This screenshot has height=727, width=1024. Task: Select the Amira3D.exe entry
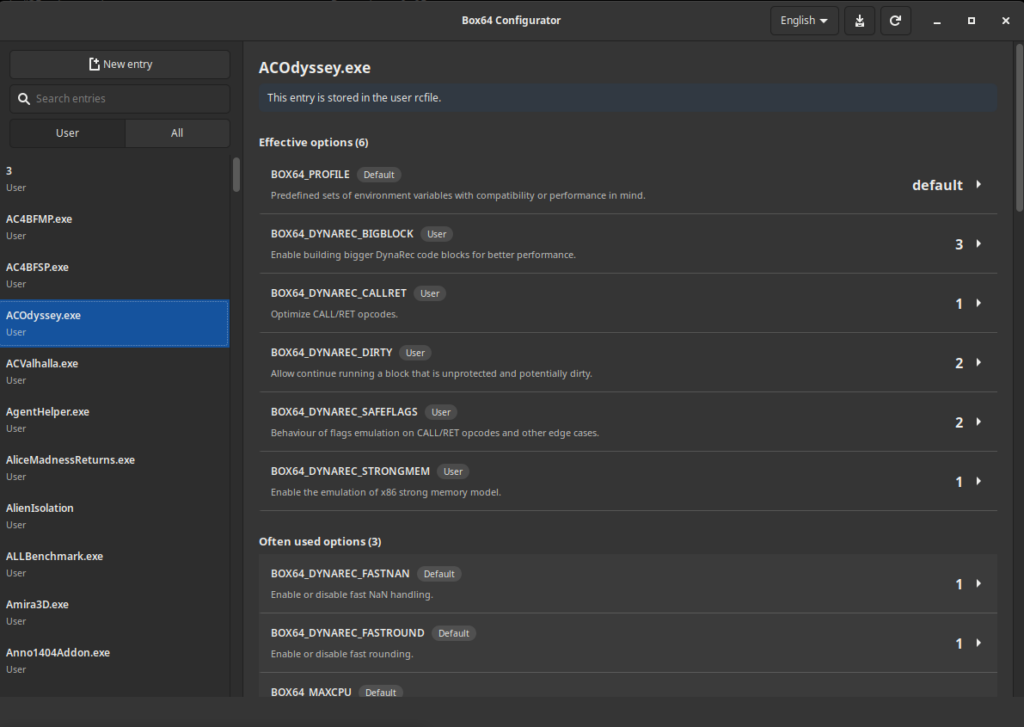115,613
